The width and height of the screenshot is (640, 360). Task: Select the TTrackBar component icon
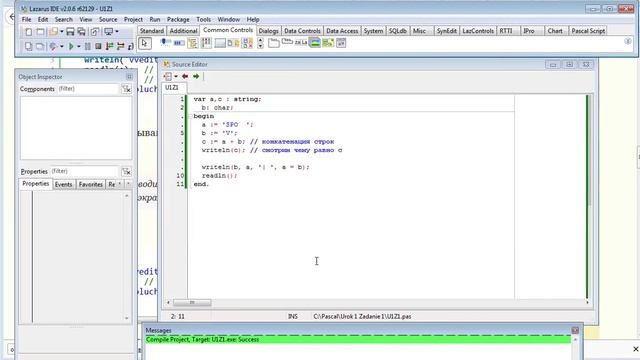click(x=166, y=42)
